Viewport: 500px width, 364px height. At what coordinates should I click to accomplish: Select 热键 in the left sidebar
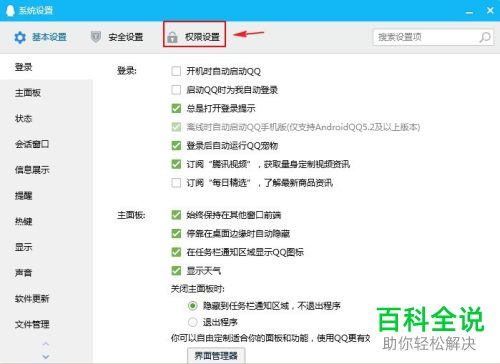[46, 221]
